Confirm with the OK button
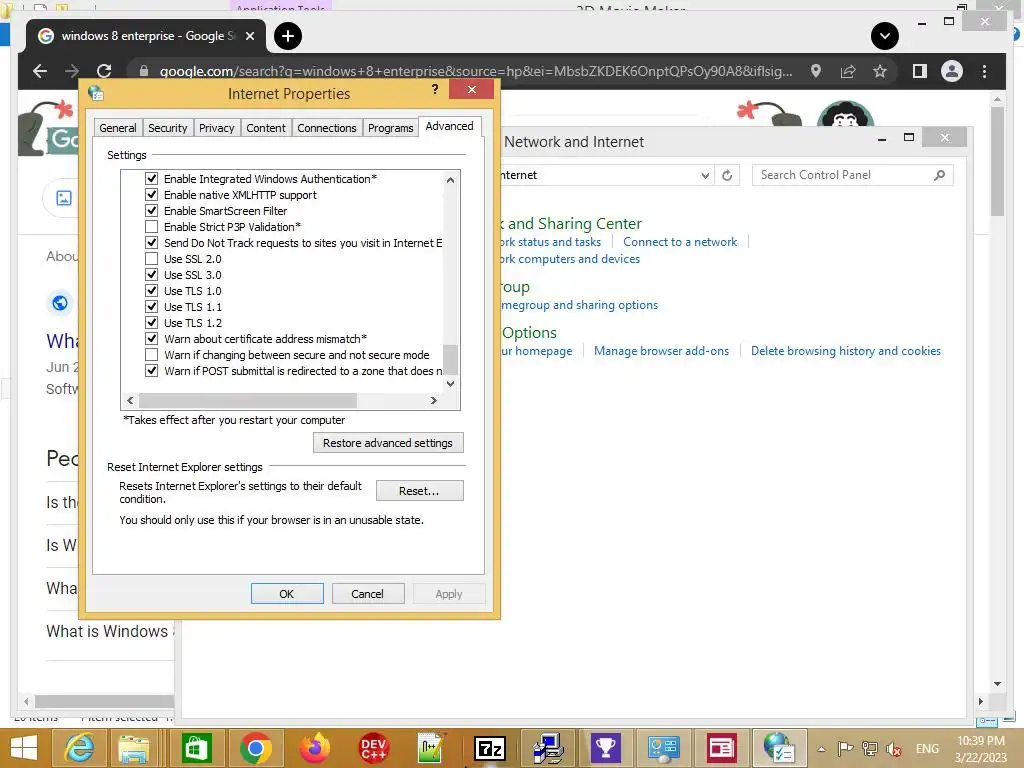The width and height of the screenshot is (1024, 768). 287,594
